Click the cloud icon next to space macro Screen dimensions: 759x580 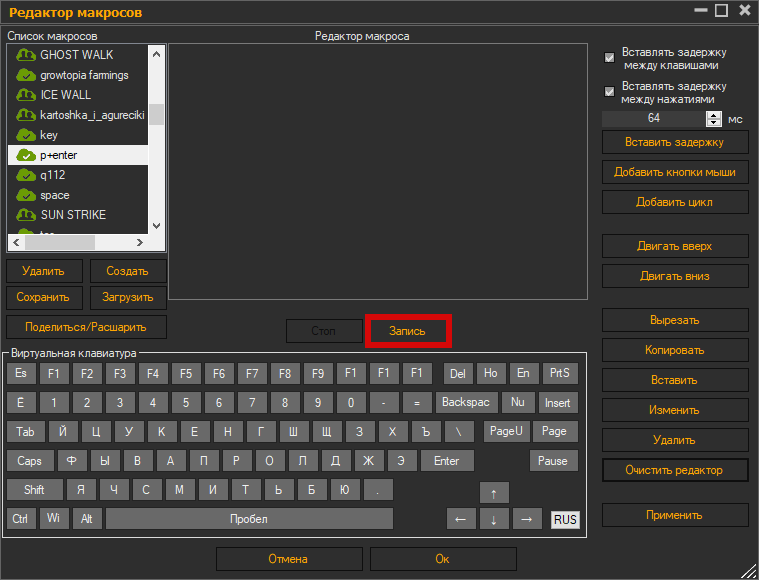point(26,195)
